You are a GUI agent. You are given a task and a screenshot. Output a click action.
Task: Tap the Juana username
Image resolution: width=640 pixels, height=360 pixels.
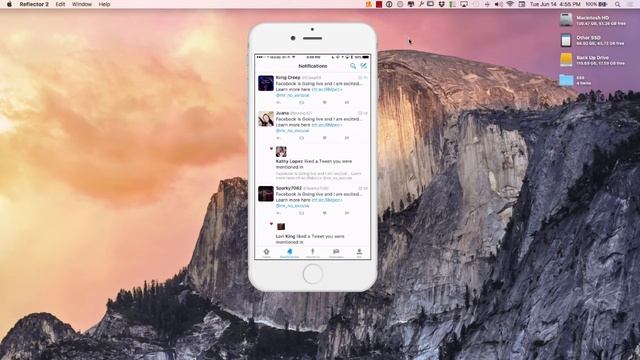(x=282, y=113)
